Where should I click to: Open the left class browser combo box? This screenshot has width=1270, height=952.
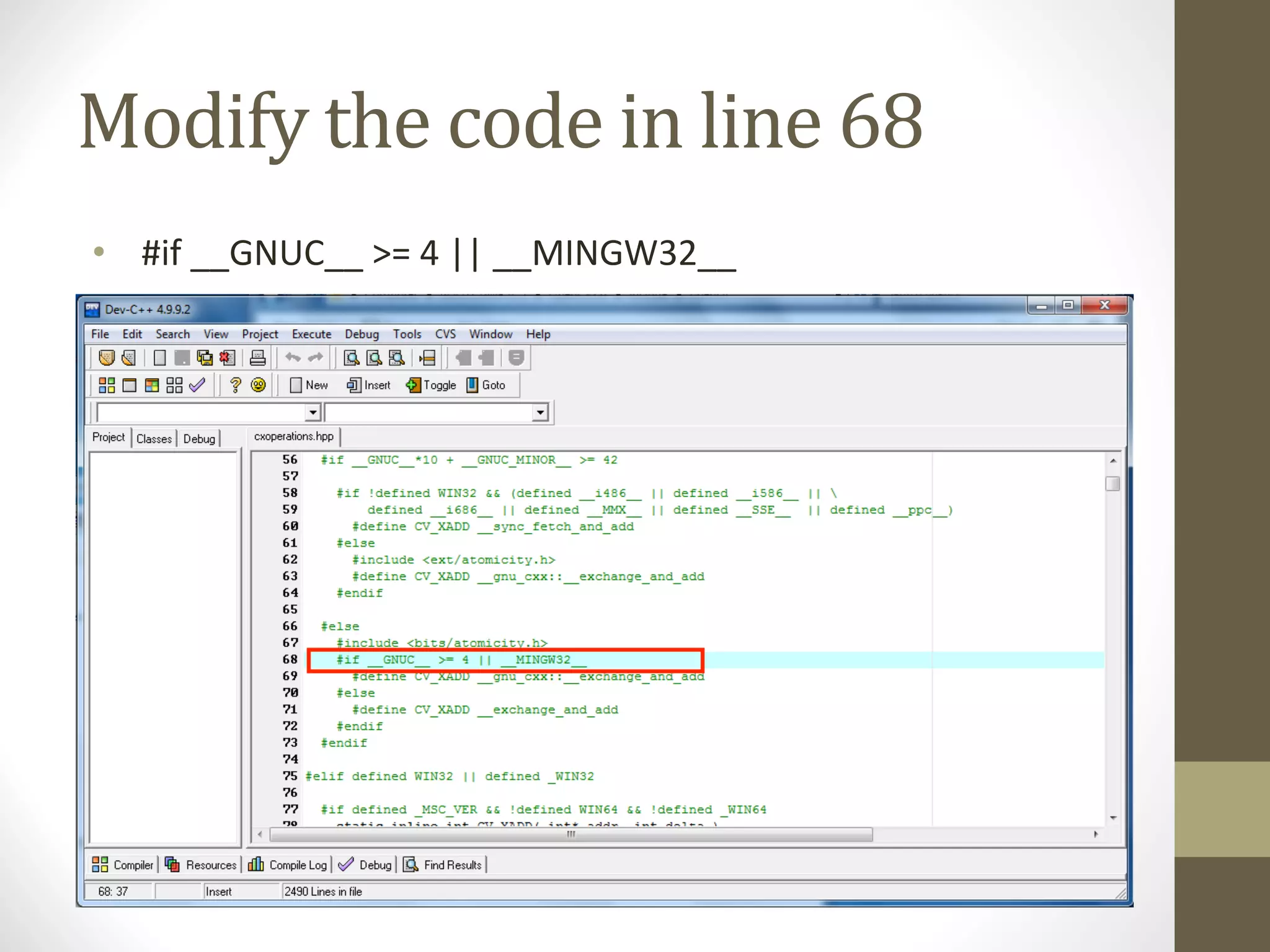[313, 412]
